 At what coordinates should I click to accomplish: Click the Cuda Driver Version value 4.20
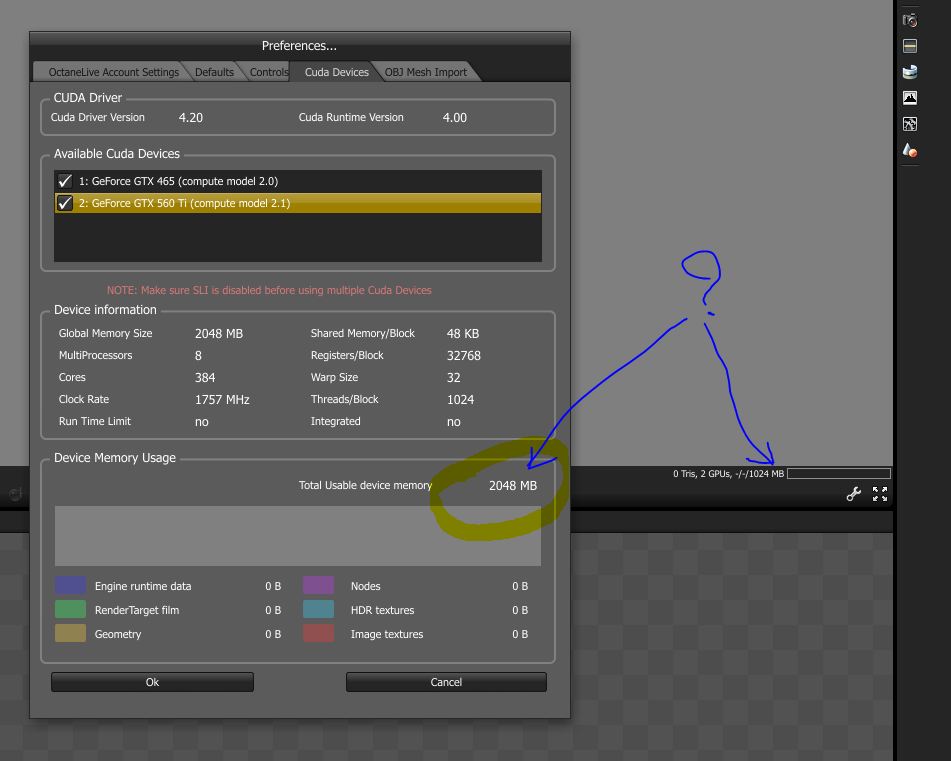pos(190,118)
